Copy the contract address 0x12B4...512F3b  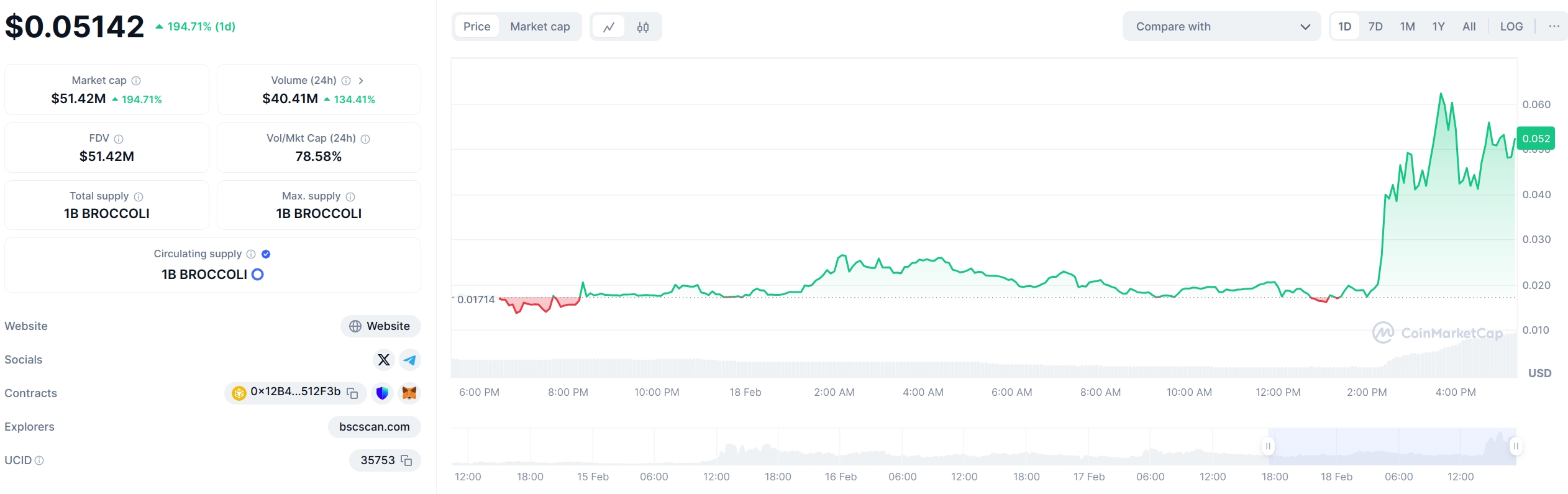click(352, 393)
